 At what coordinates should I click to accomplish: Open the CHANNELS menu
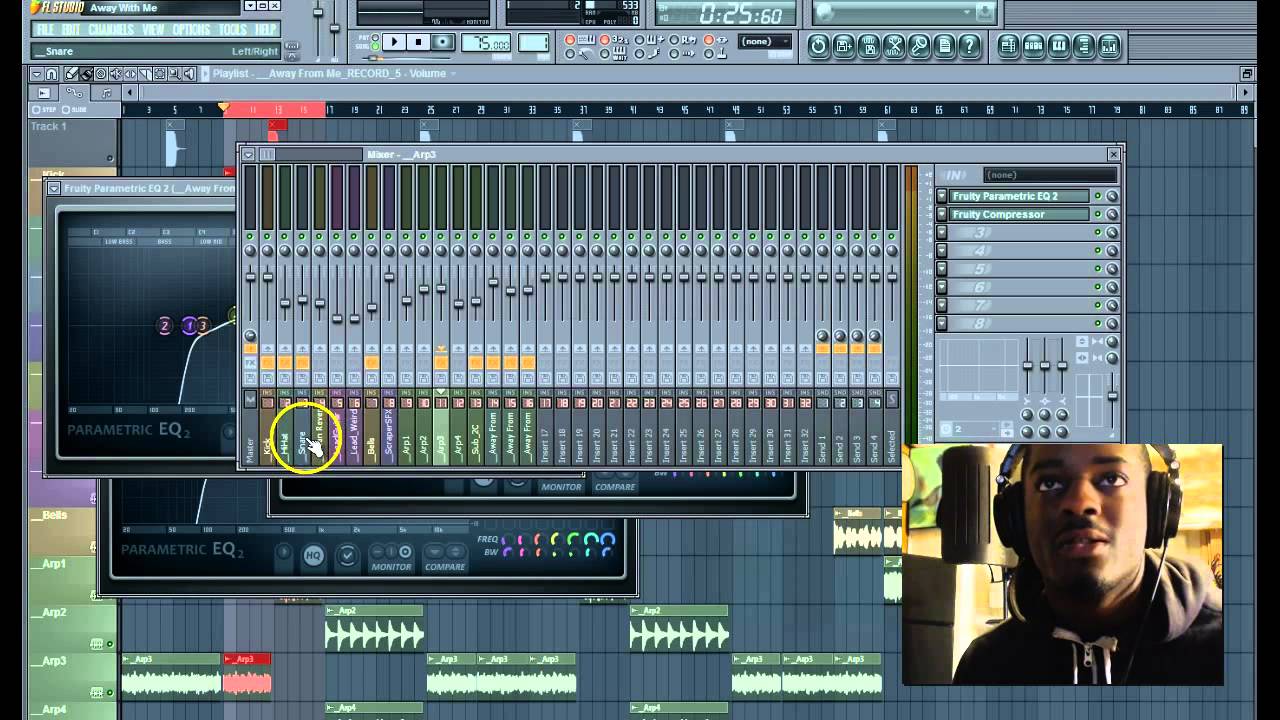click(x=111, y=29)
